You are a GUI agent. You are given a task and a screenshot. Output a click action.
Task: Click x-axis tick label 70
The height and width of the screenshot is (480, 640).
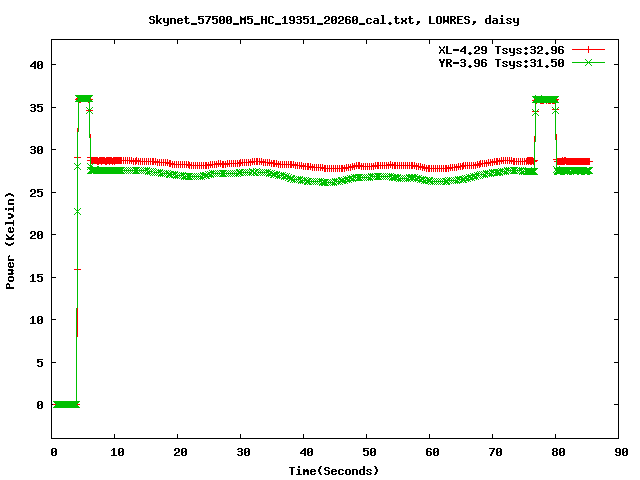pyautogui.click(x=495, y=452)
